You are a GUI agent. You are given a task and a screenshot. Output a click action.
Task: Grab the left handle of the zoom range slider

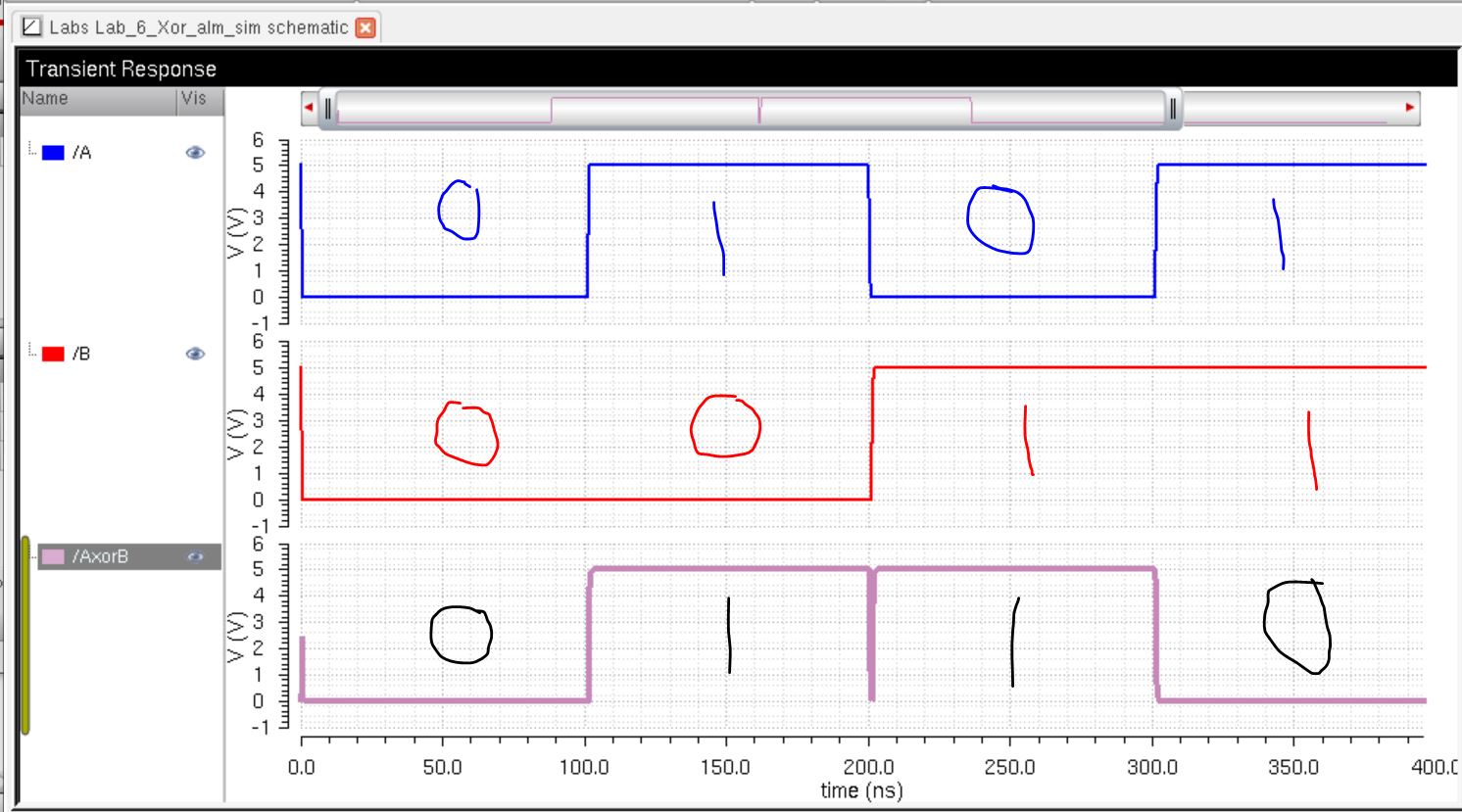(x=328, y=108)
